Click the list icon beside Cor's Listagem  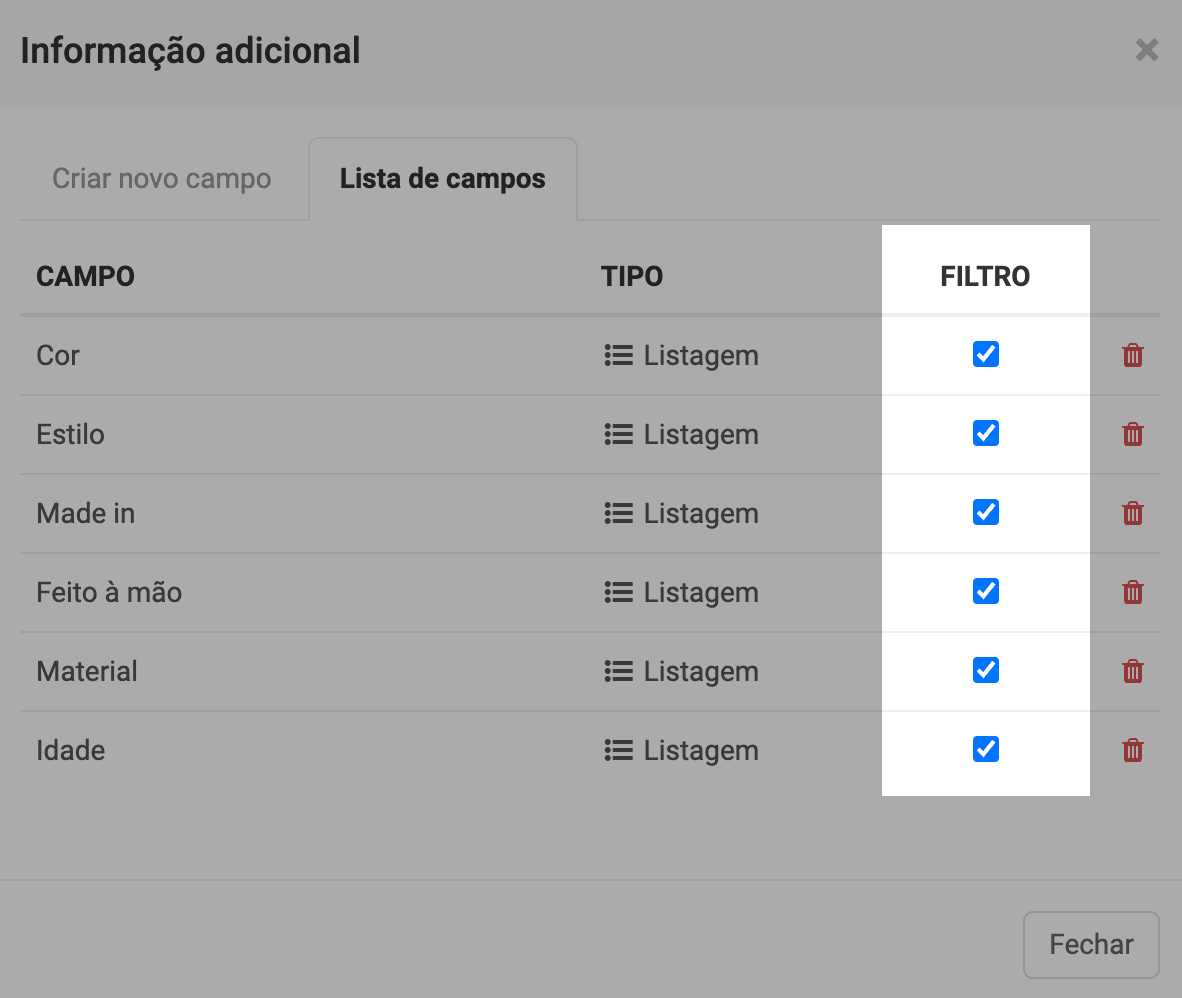(619, 355)
